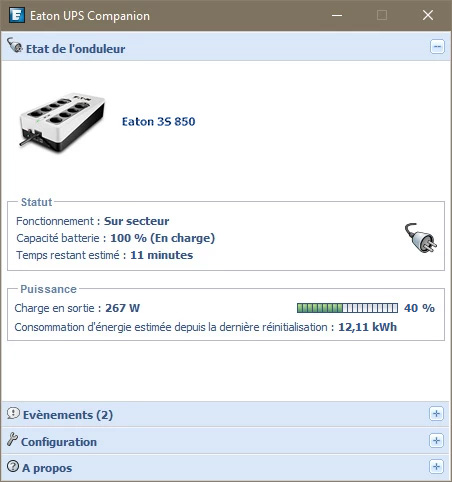The image size is (452, 482).
Task: Click the Eaton UPS Companion window title
Action: click(x=90, y=16)
